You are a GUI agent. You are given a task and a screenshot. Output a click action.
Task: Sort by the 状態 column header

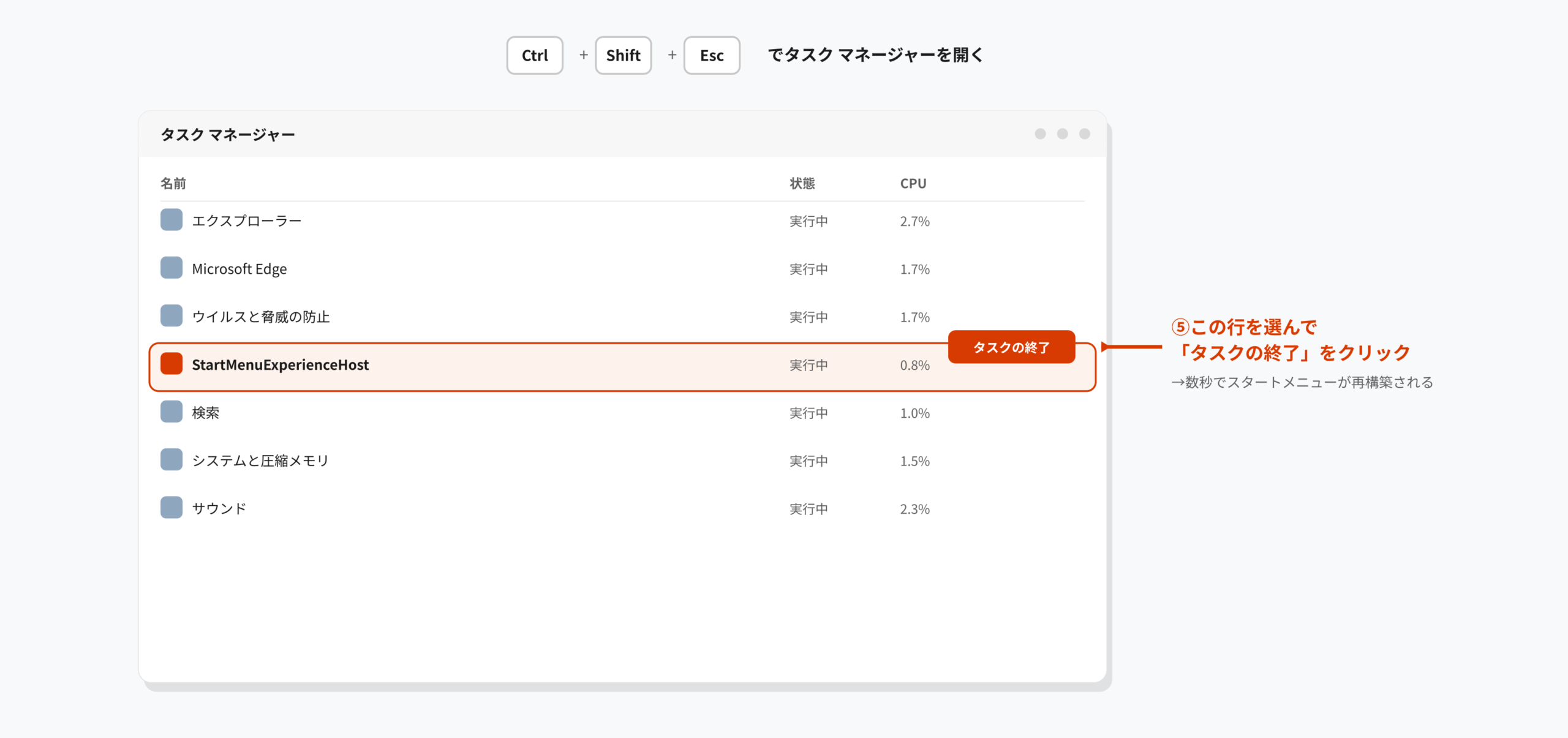(802, 183)
